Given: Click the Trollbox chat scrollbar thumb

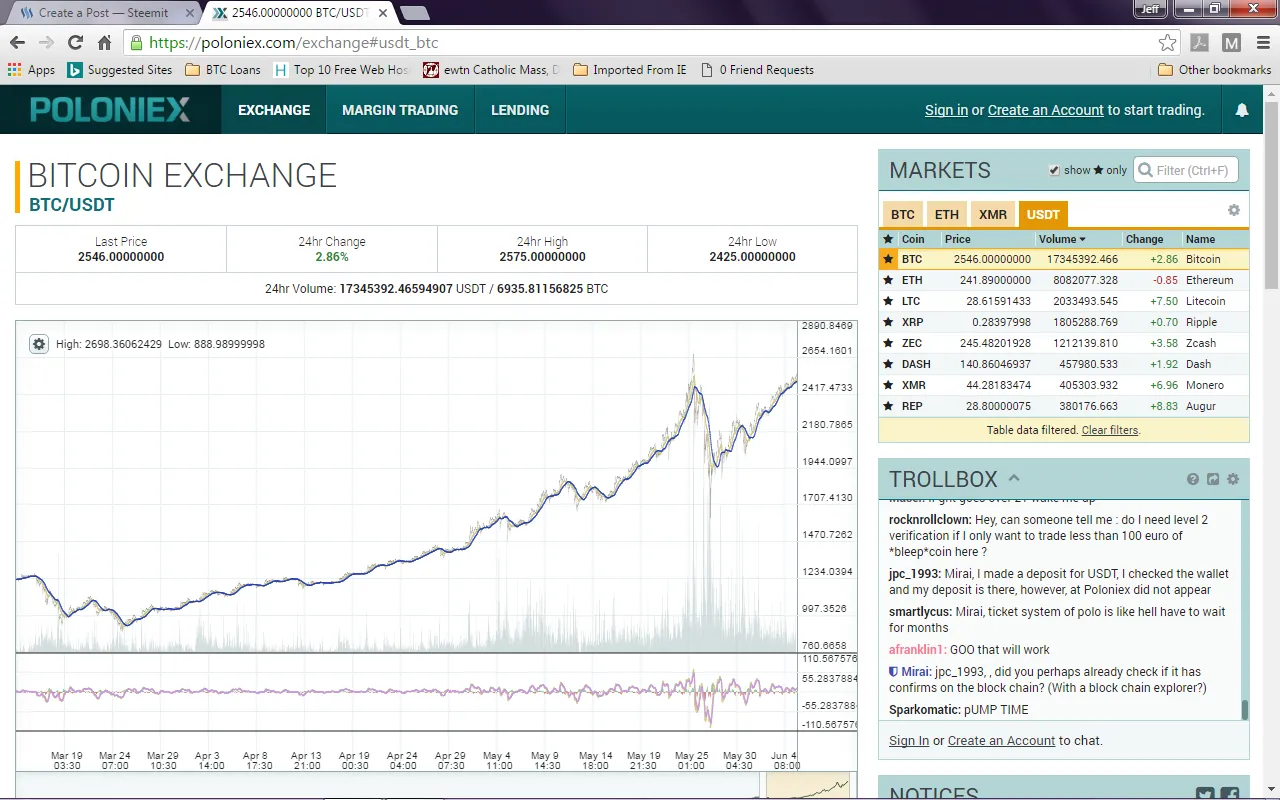Looking at the screenshot, I should (x=1245, y=709).
